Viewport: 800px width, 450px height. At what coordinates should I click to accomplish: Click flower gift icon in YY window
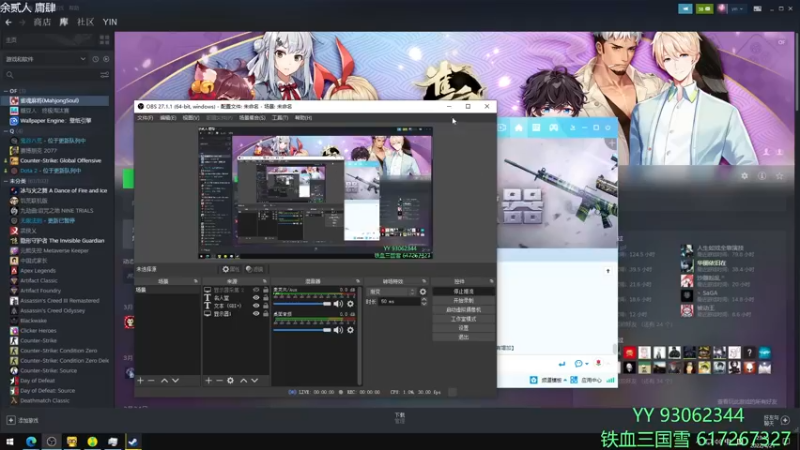(x=598, y=363)
